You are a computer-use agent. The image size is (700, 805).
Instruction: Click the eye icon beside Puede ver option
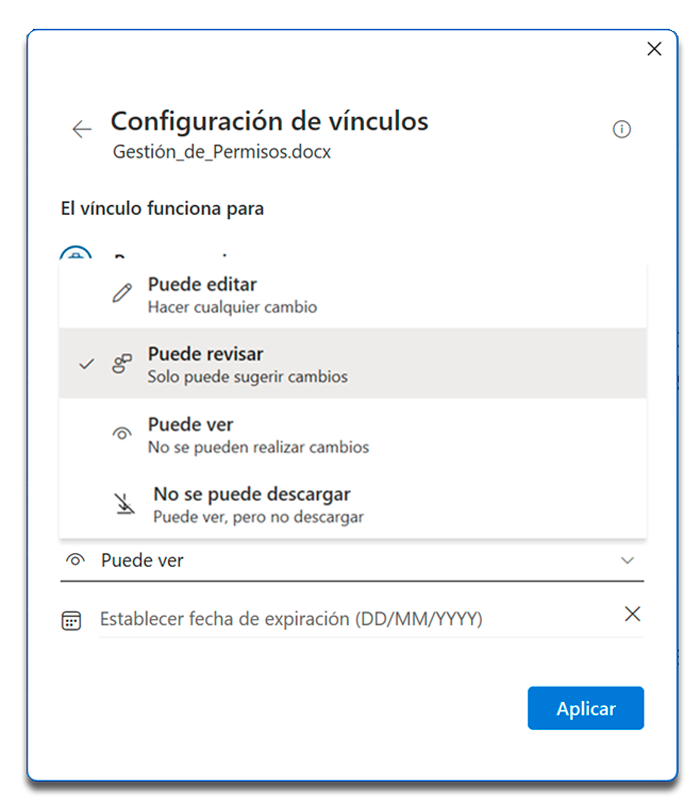pyautogui.click(x=122, y=434)
